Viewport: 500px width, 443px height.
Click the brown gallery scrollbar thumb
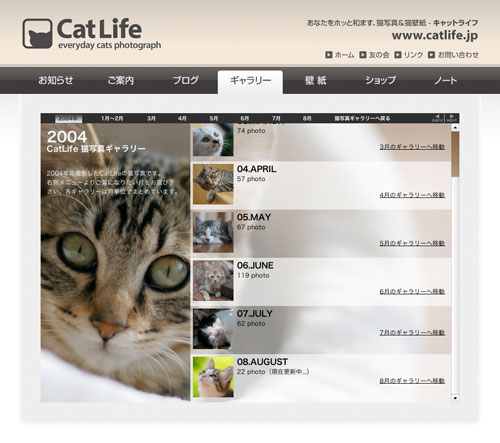coord(455,154)
